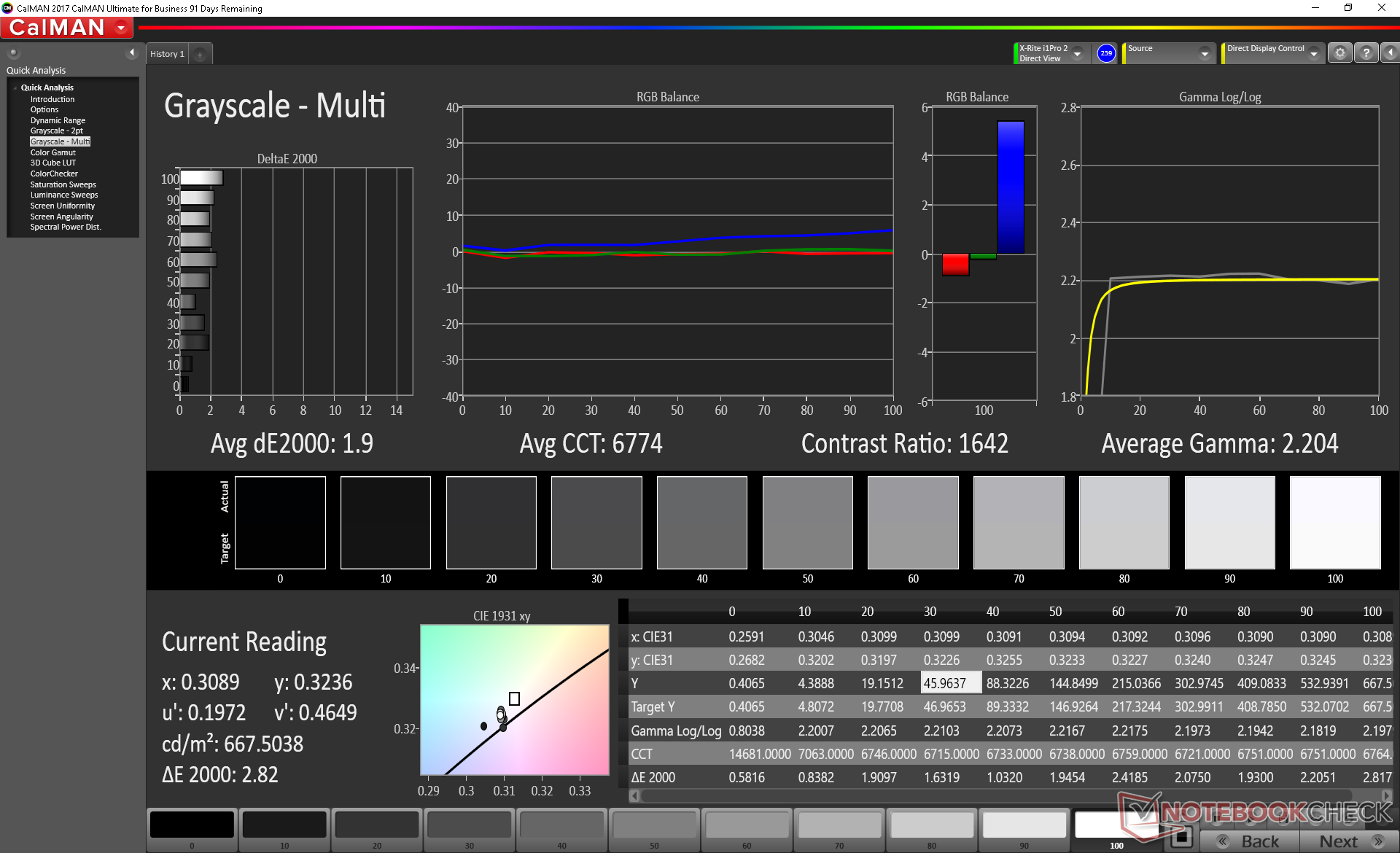Add a new history tab with plus
Viewport: 1400px width, 853px height.
click(200, 54)
